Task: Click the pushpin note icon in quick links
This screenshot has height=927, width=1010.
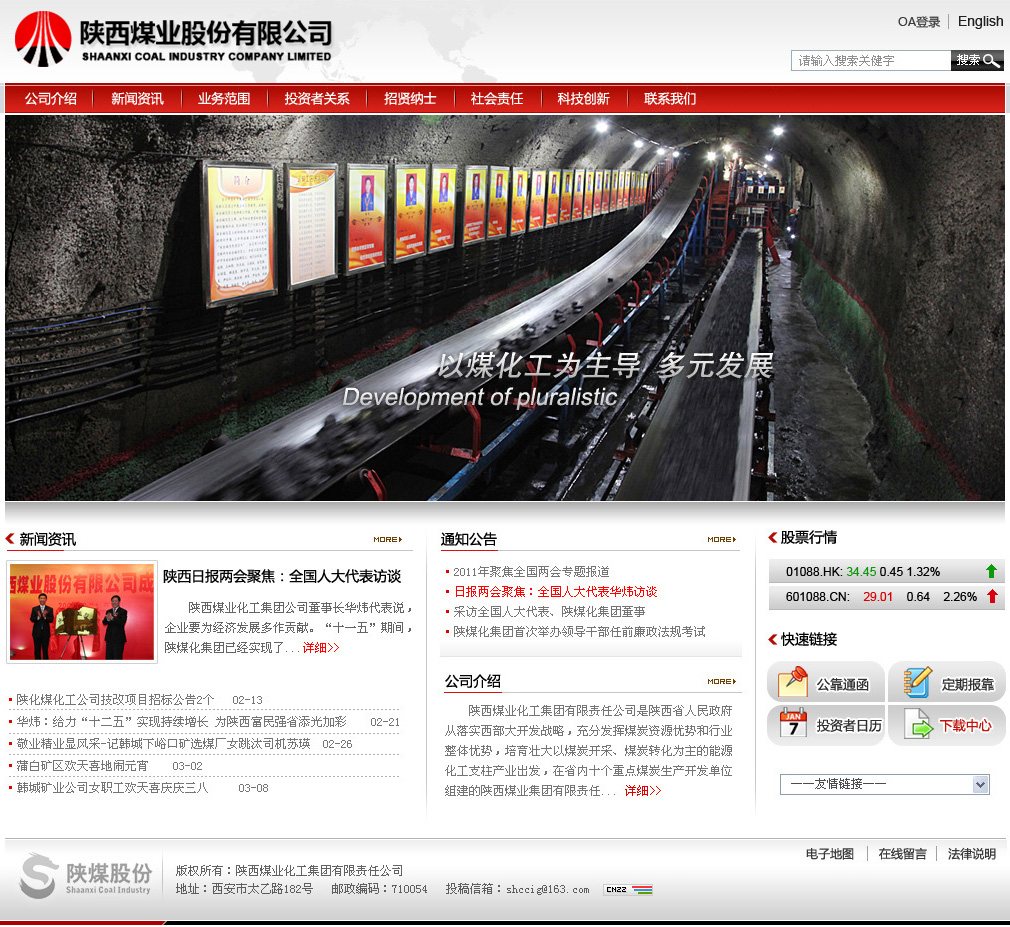Action: click(792, 682)
